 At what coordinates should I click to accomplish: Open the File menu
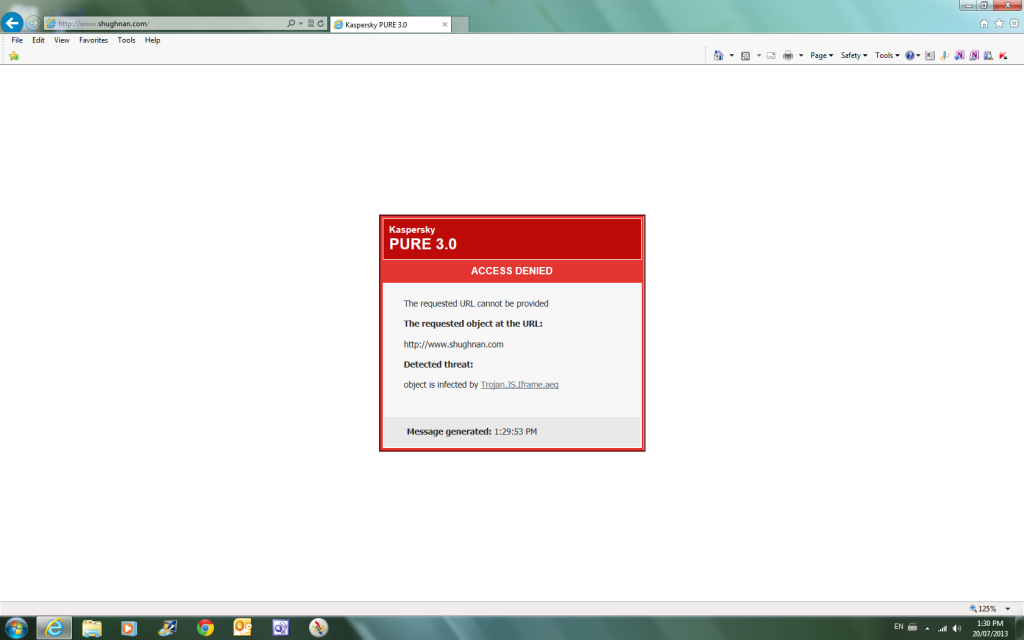(x=17, y=40)
